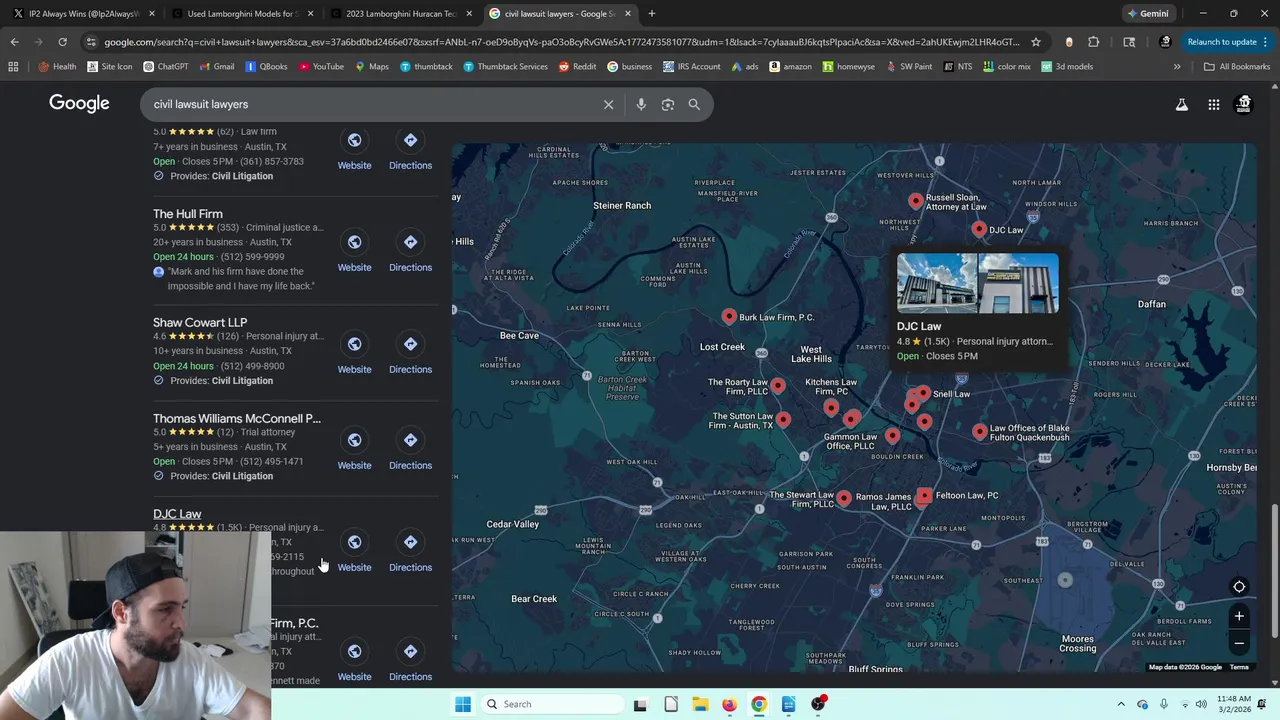Open Gmail bookmark
This screenshot has height=720, width=1280.
point(216,67)
